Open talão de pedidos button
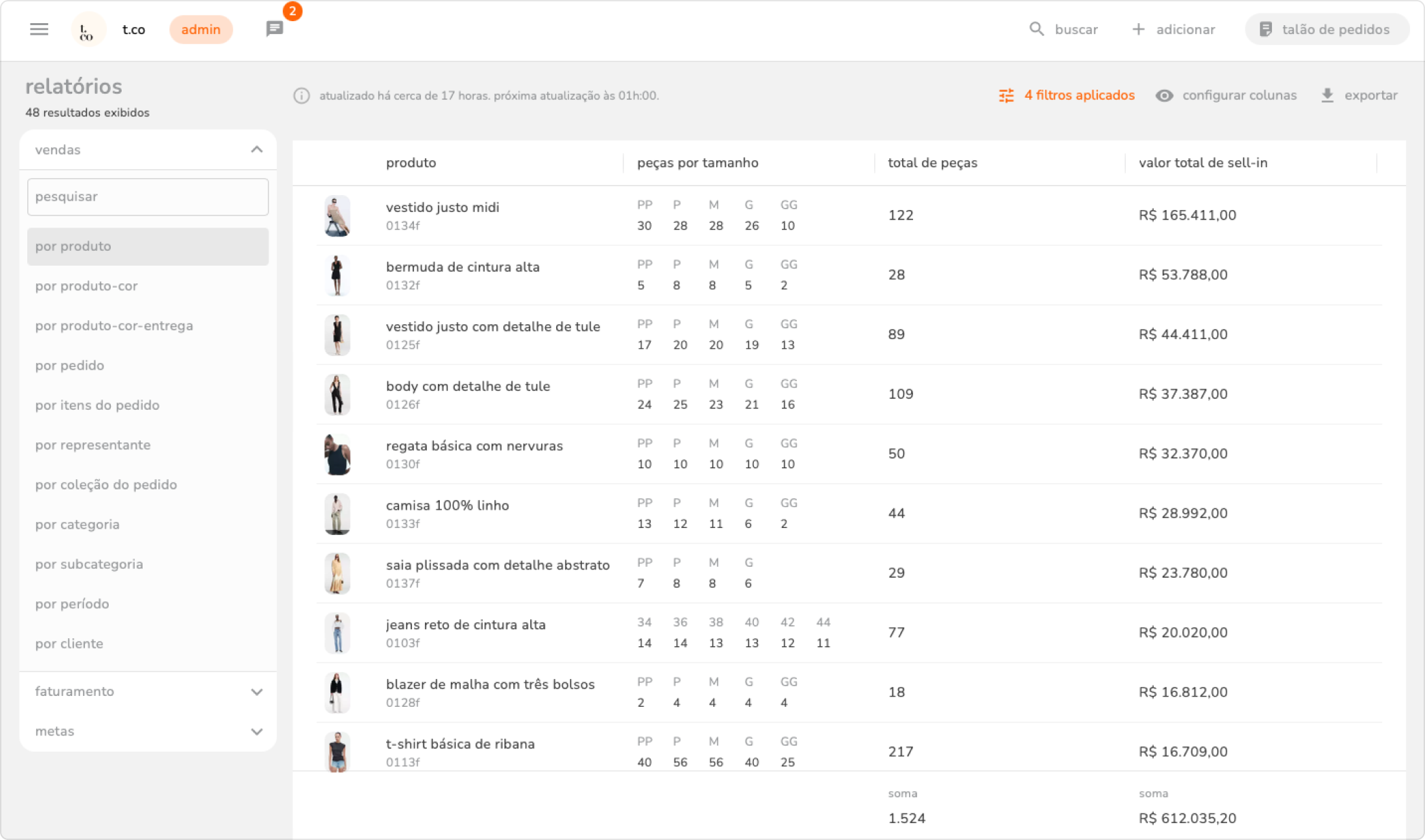The width and height of the screenshot is (1425, 840). 1326,29
